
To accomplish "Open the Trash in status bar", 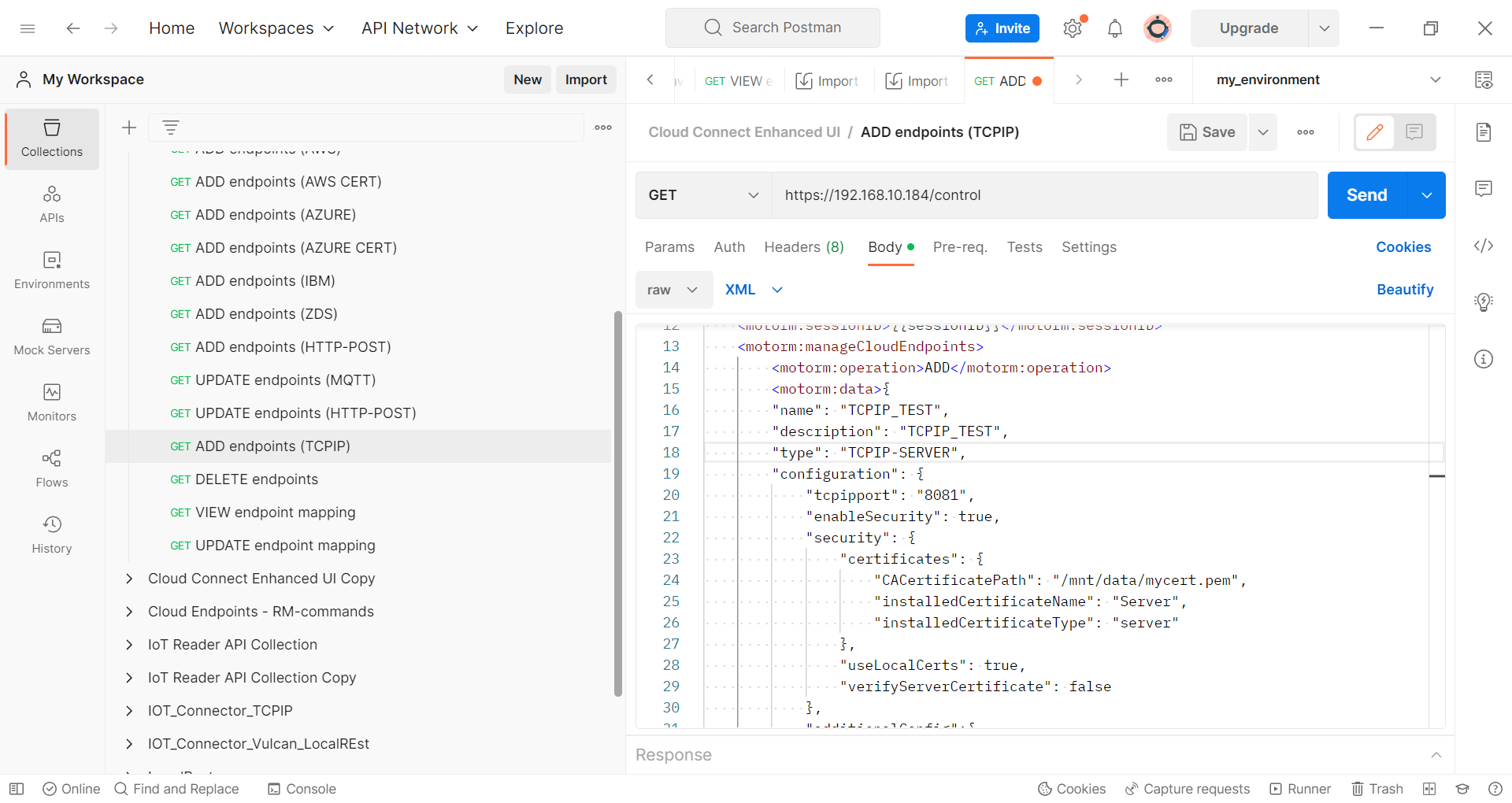I will click(x=1377, y=789).
